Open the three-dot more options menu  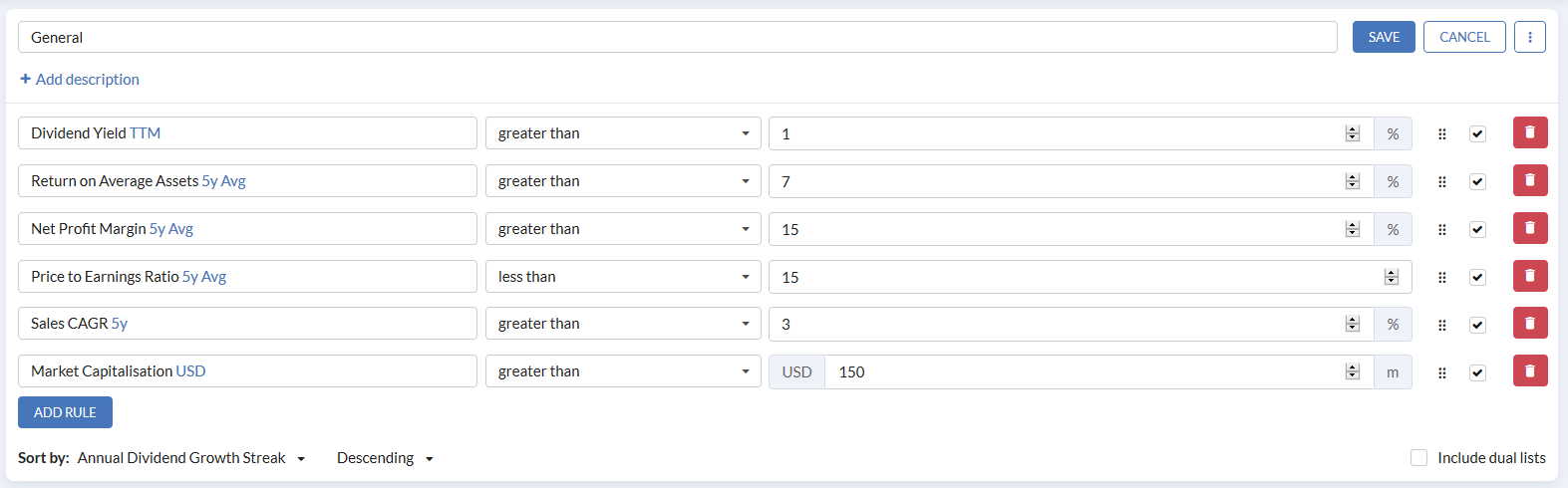(x=1529, y=37)
